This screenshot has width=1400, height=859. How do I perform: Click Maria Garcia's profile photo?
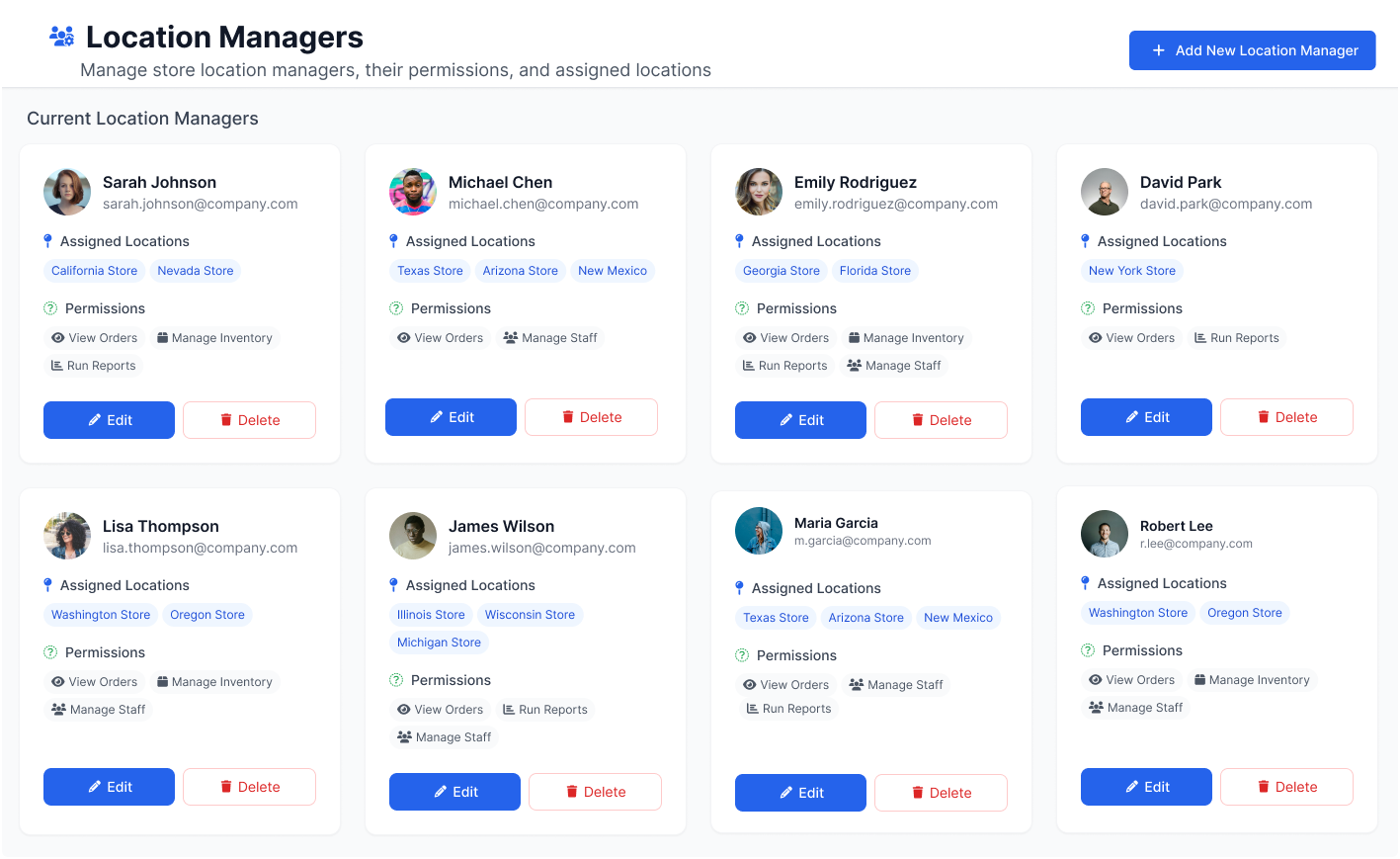click(759, 531)
